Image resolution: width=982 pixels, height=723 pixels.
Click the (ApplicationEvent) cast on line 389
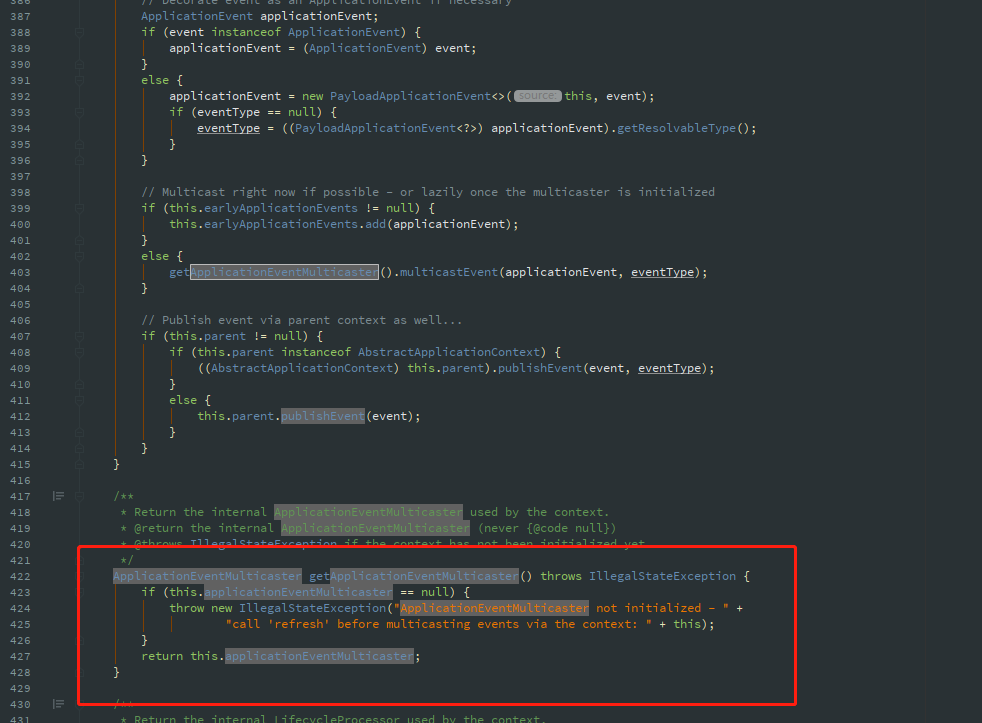coord(364,48)
